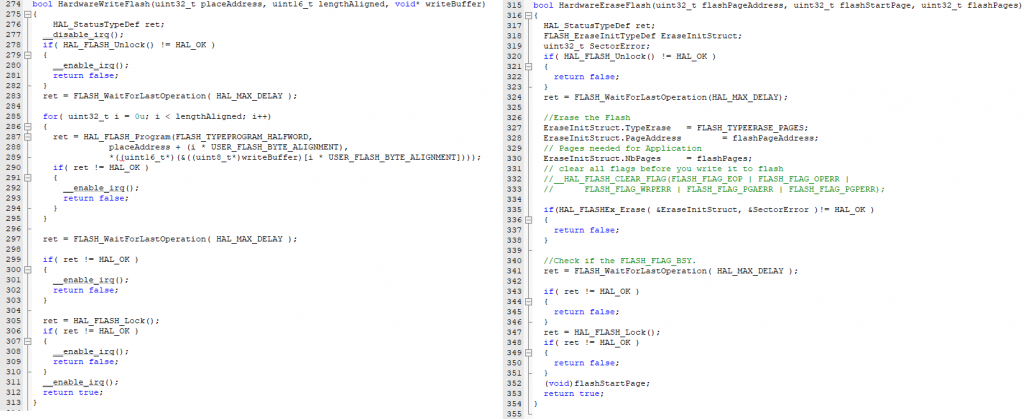This screenshot has height=419, width=1024.
Task: Click line number 274 in the left gutter
Action: click(11, 6)
